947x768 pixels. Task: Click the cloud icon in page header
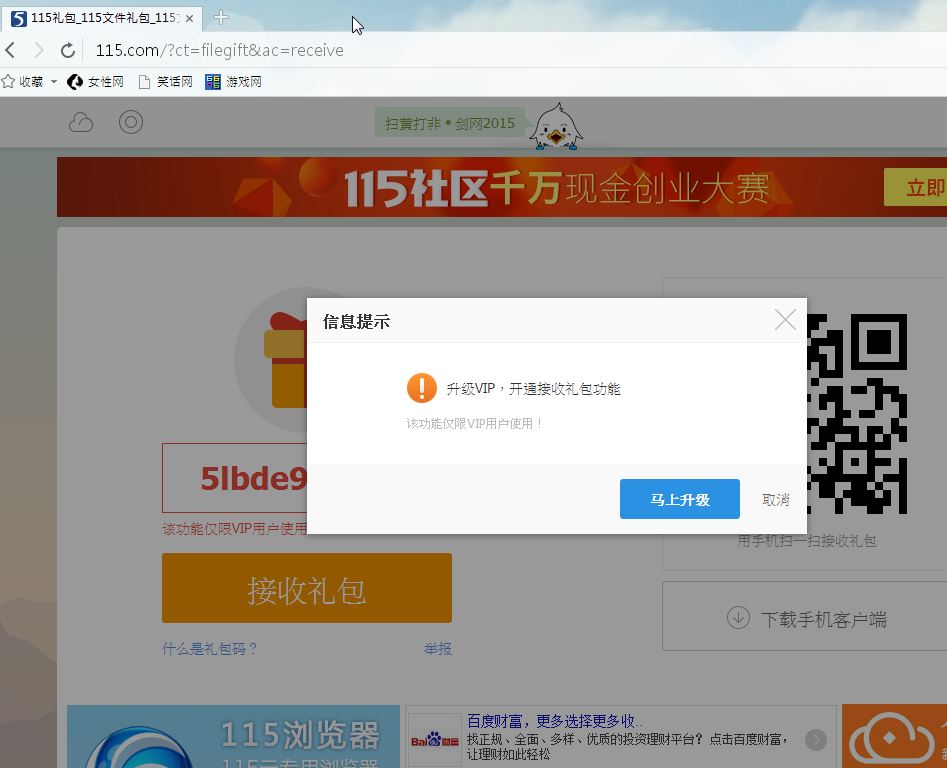[x=81, y=123]
